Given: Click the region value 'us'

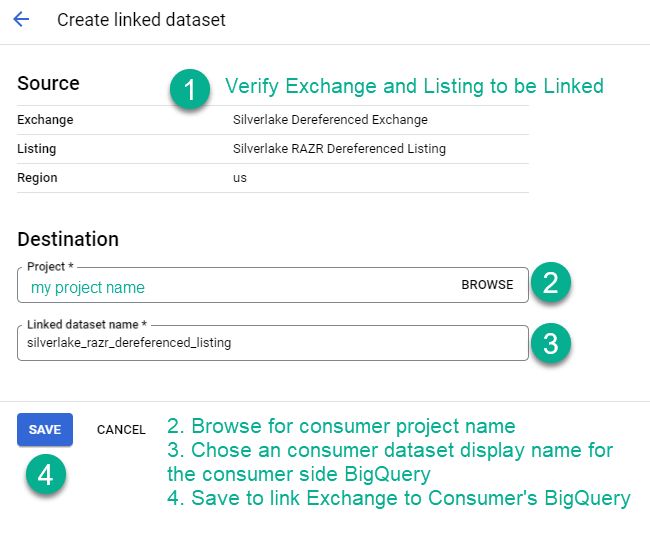Looking at the screenshot, I should coord(240,178).
